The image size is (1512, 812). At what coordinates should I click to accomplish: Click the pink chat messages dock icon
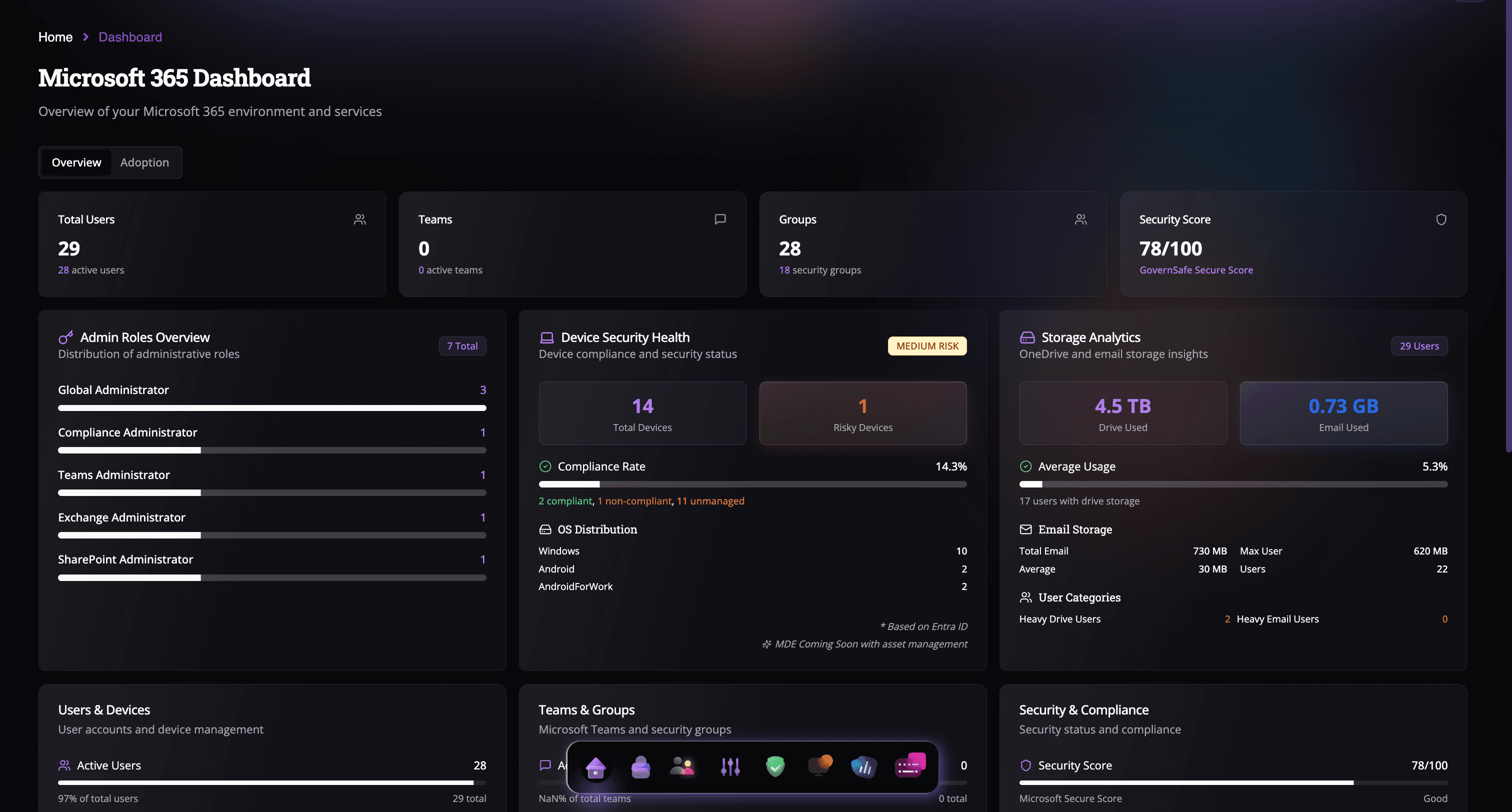(x=910, y=765)
